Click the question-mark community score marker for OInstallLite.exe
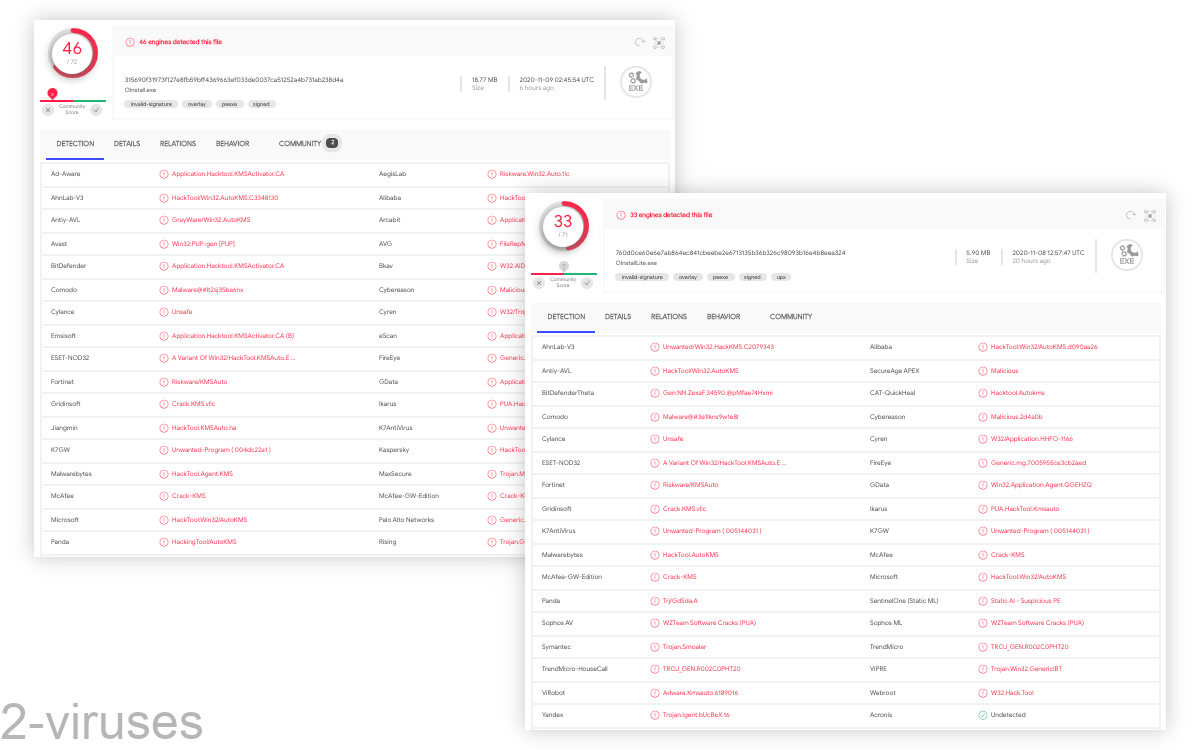 [563, 266]
